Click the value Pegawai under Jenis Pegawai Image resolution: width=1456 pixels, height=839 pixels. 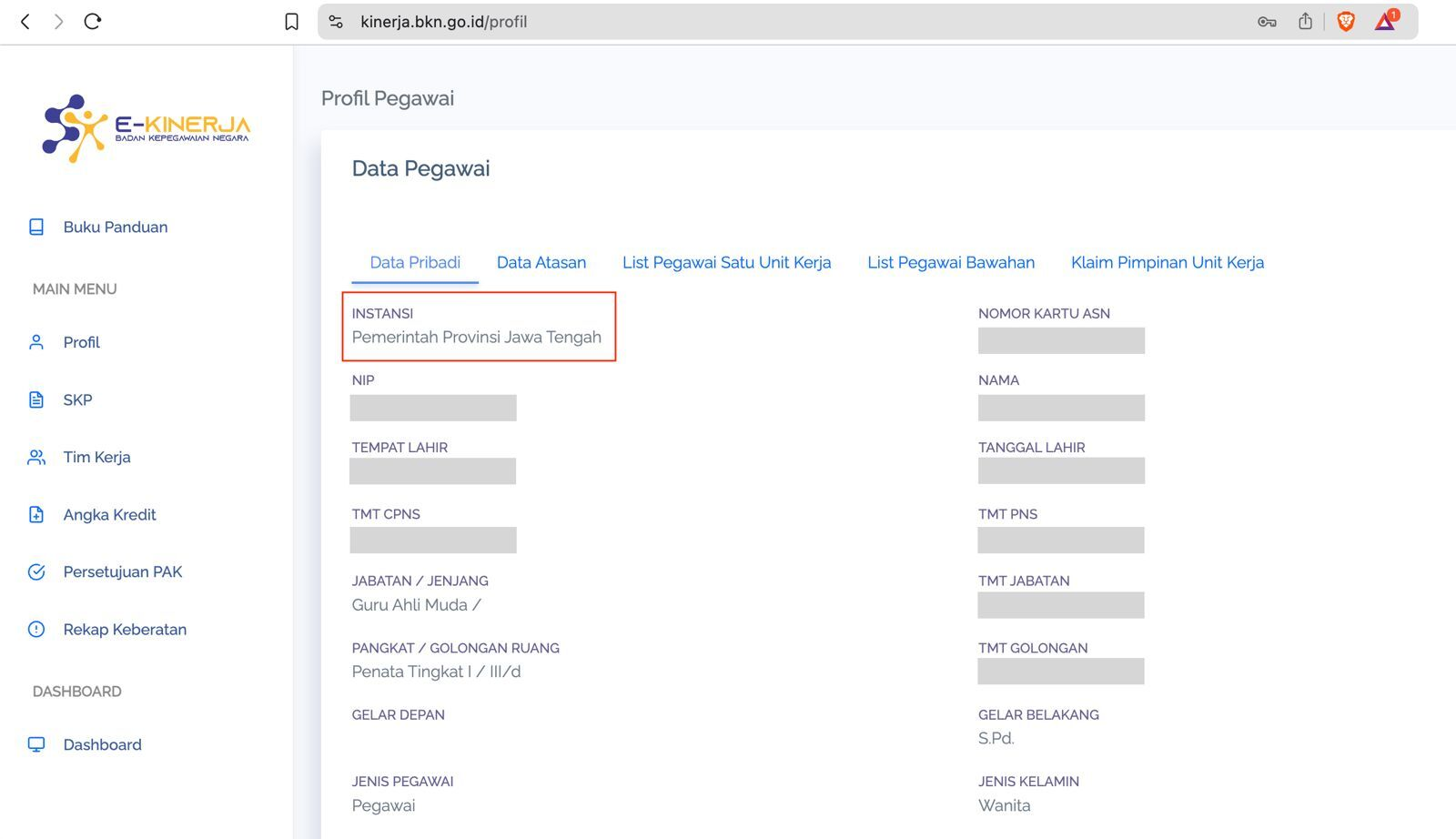point(383,805)
